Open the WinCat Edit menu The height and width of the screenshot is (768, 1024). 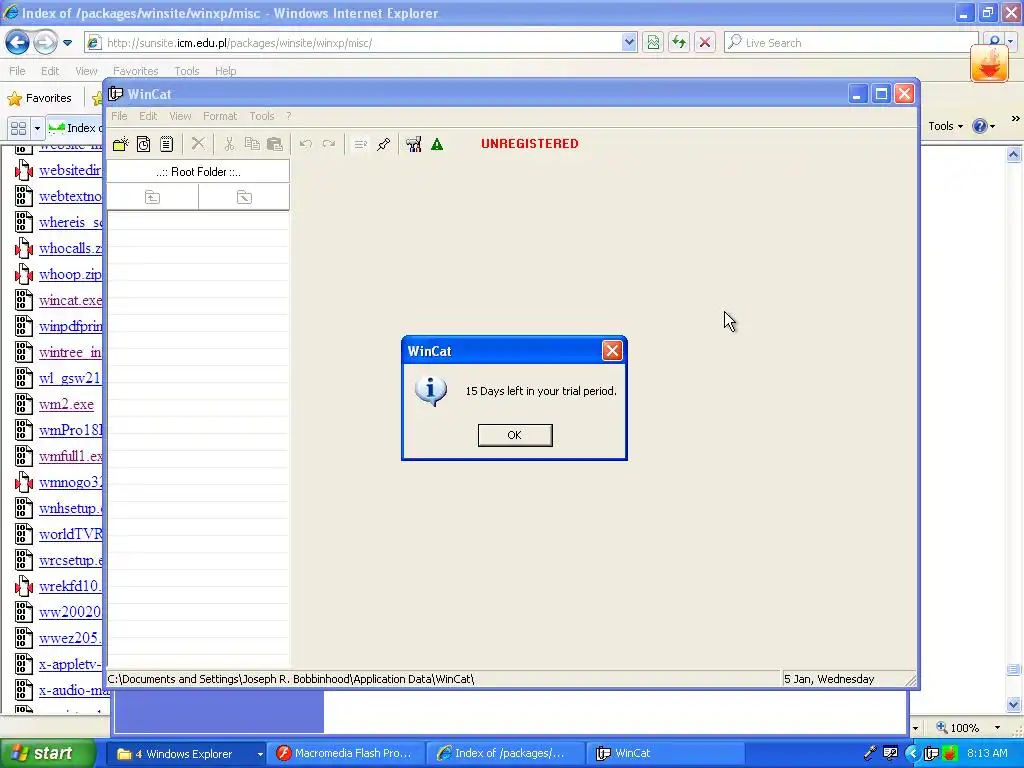pos(148,116)
